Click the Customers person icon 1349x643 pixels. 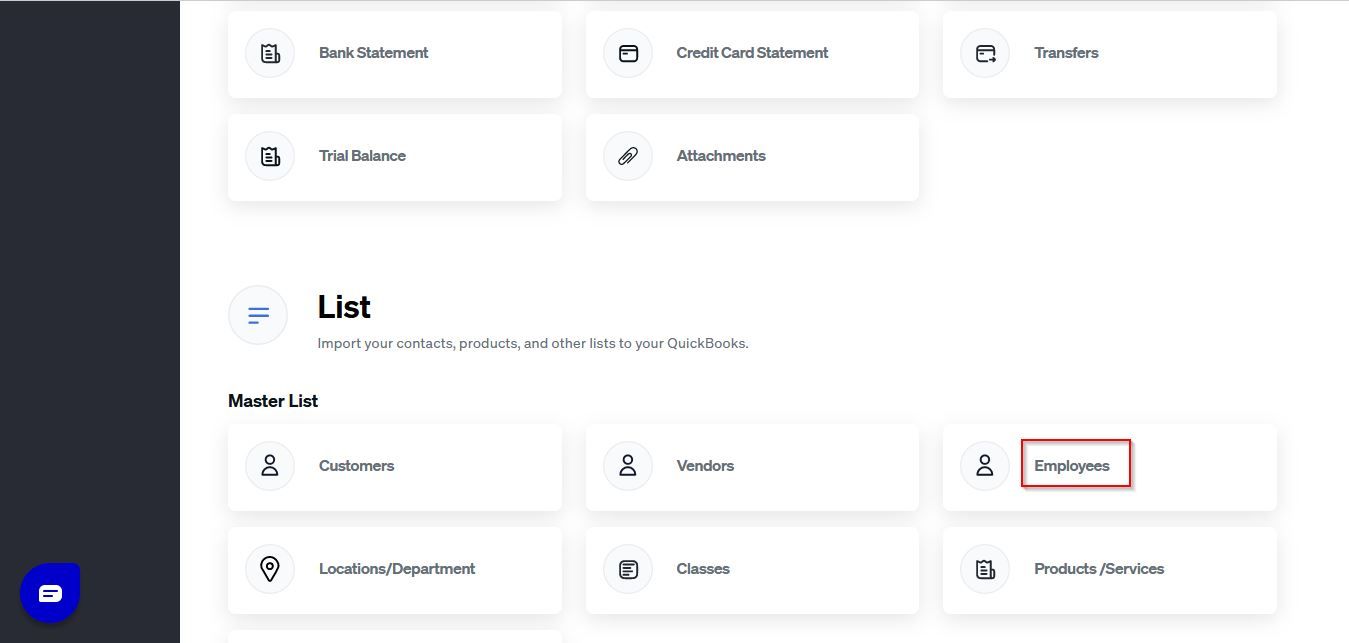(270, 466)
